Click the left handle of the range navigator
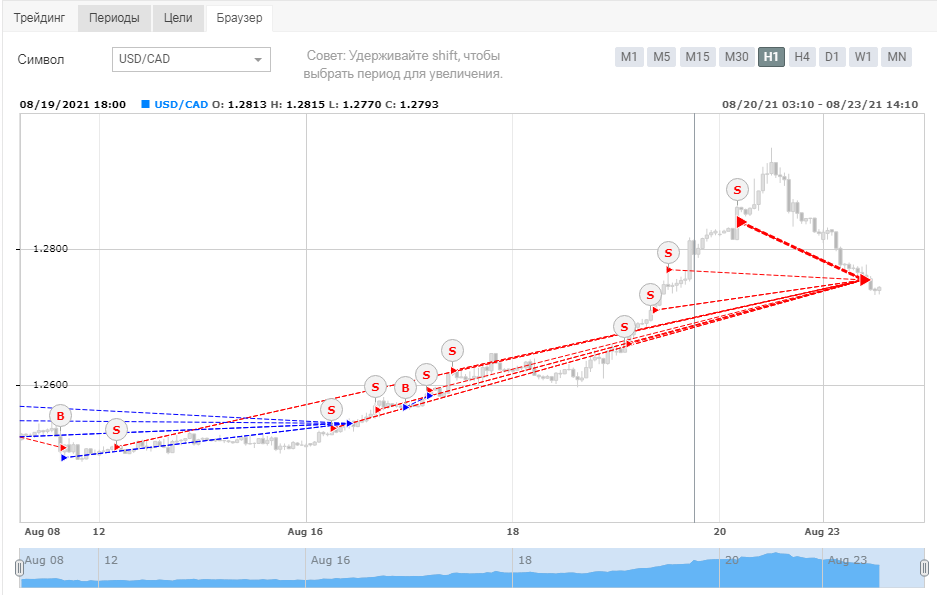This screenshot has width=937, height=595. coord(19,567)
